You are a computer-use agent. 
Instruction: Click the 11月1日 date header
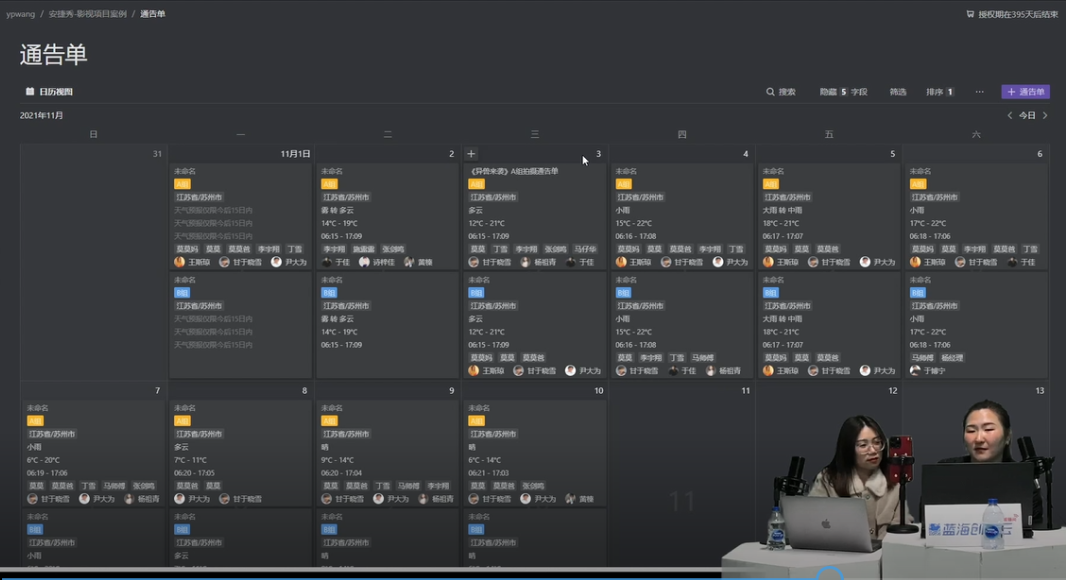pyautogui.click(x=295, y=154)
